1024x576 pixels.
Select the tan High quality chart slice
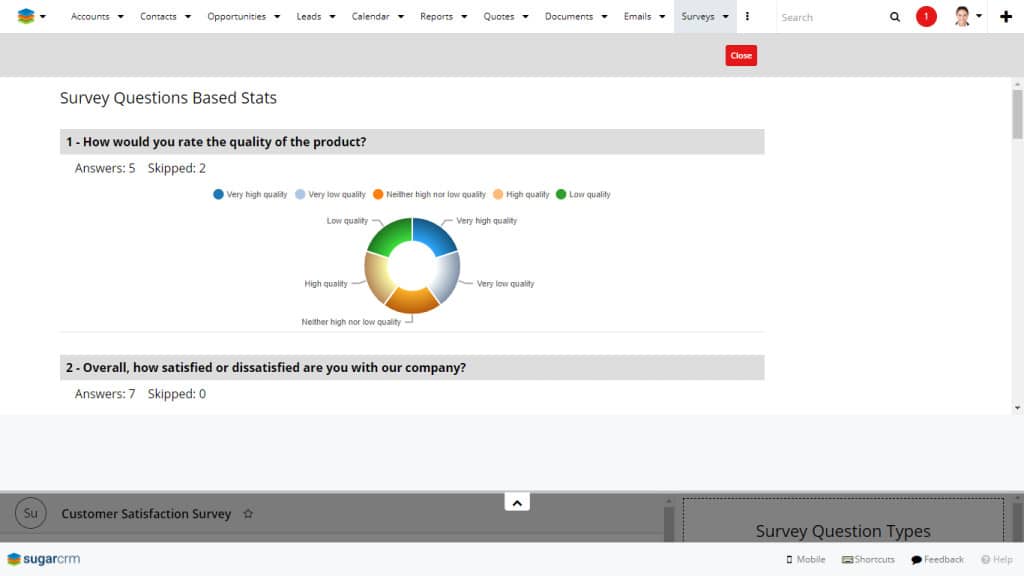point(377,278)
